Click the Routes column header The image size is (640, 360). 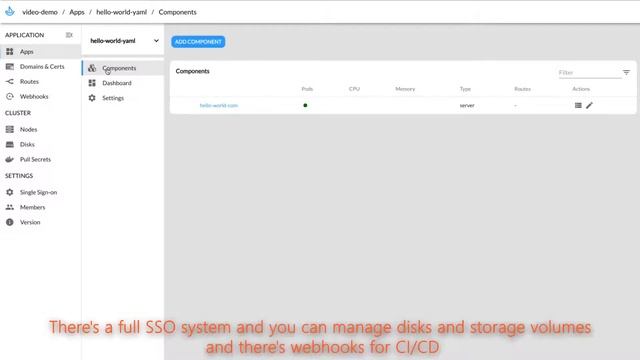point(522,89)
